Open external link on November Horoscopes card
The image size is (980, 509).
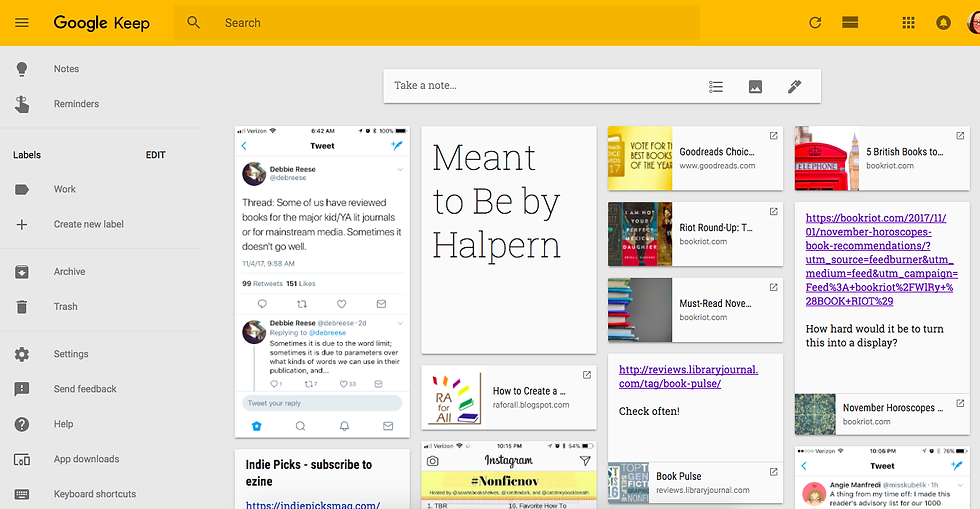(x=960, y=403)
